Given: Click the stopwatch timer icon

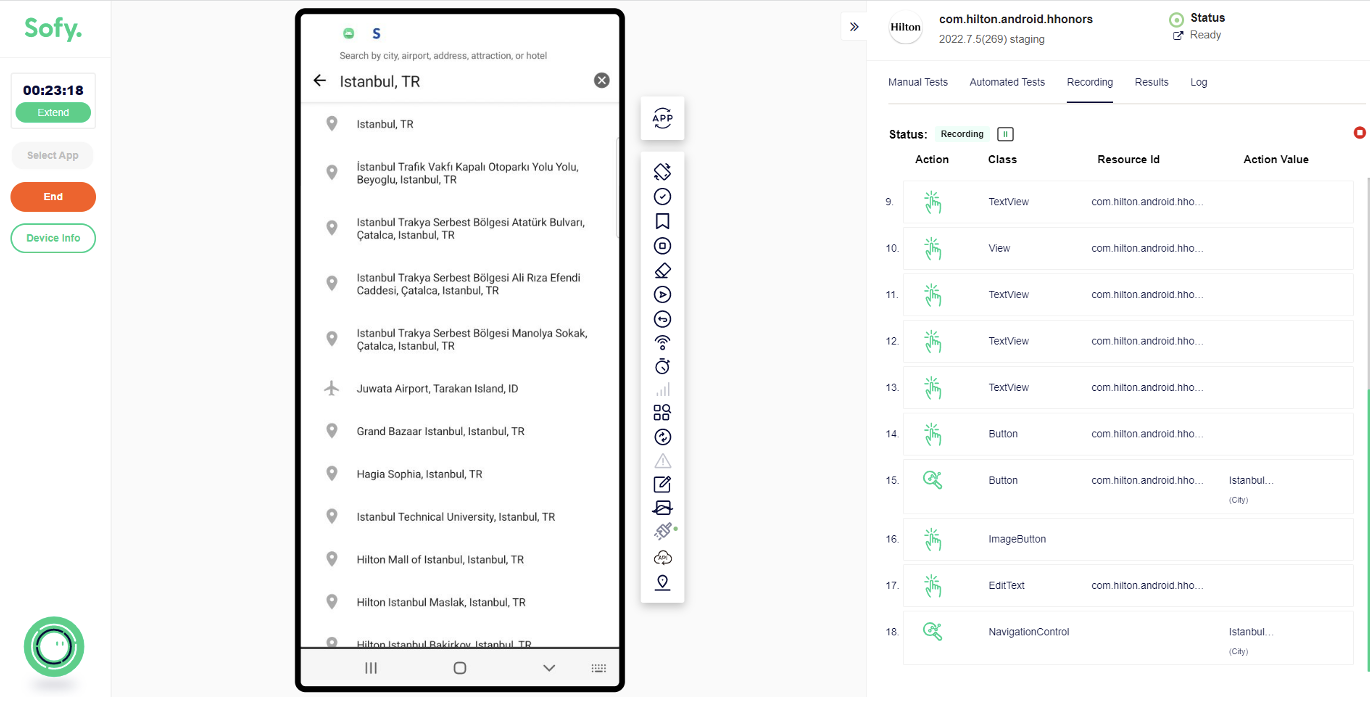Looking at the screenshot, I should (662, 367).
